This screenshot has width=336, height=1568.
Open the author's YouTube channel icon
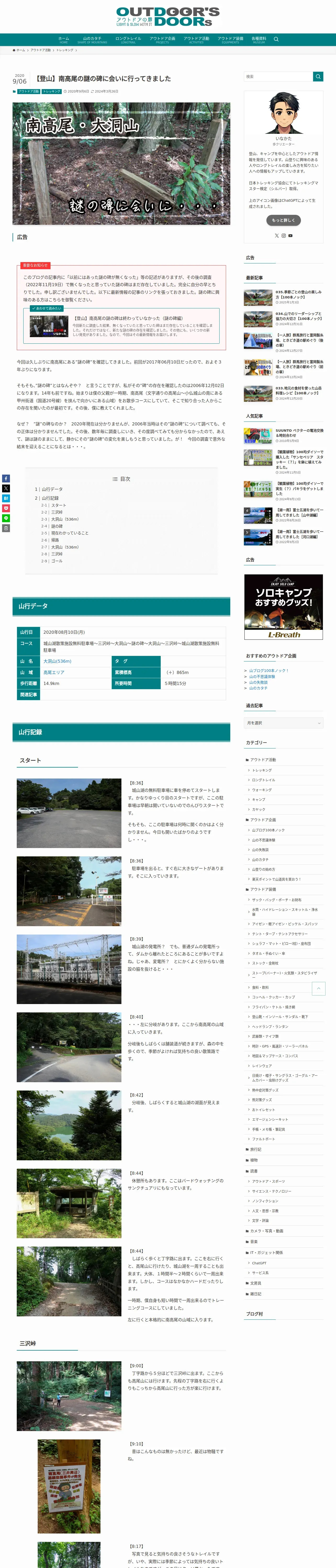click(x=290, y=235)
